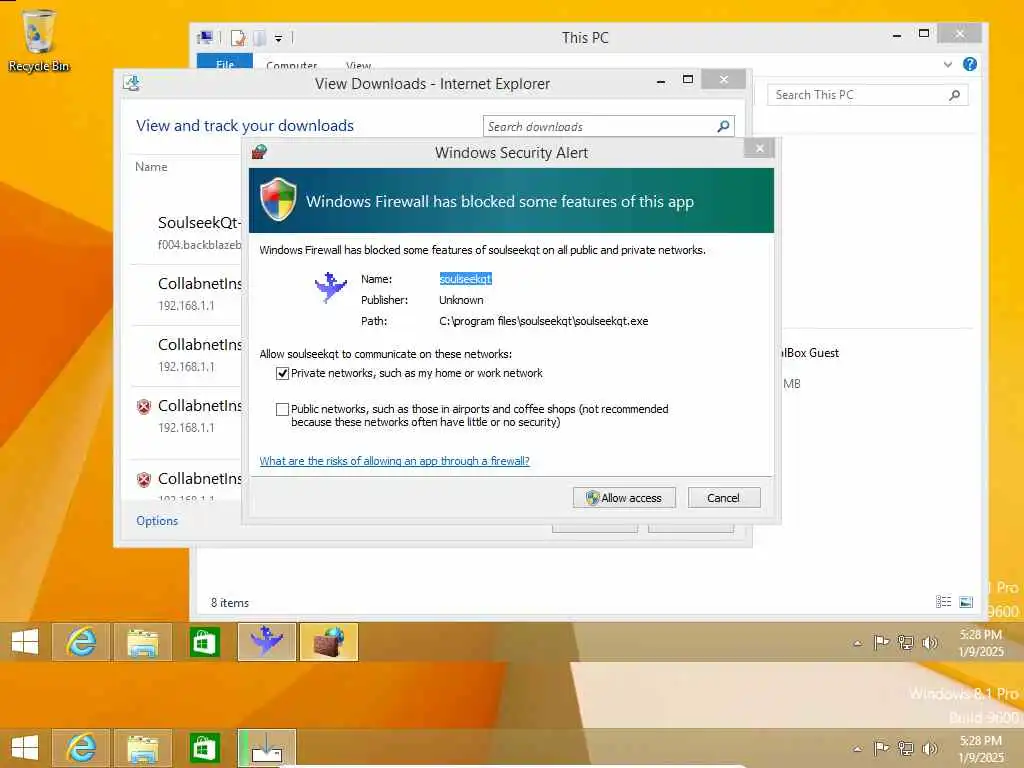The width and height of the screenshot is (1024, 768).
Task: Click the '8 items' status text
Action: point(230,603)
